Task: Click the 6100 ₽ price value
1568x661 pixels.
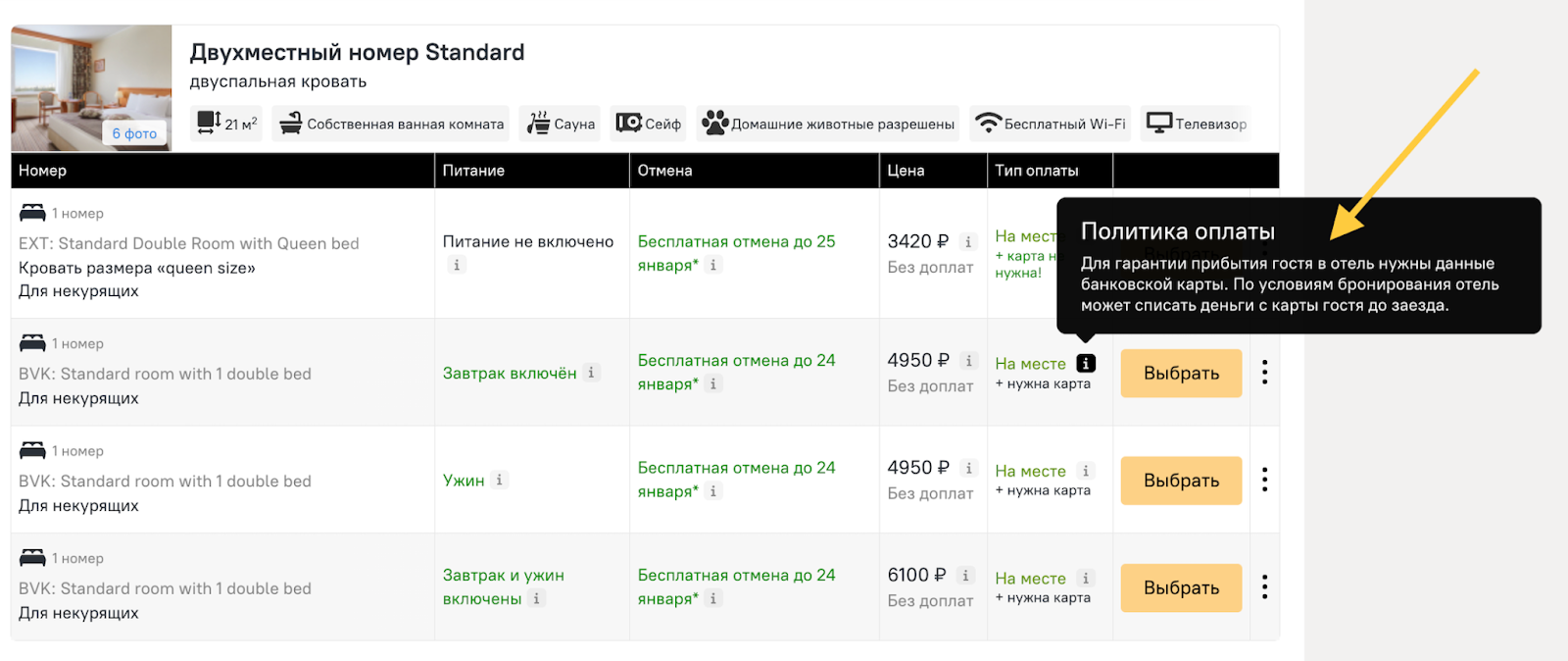Action: (916, 575)
